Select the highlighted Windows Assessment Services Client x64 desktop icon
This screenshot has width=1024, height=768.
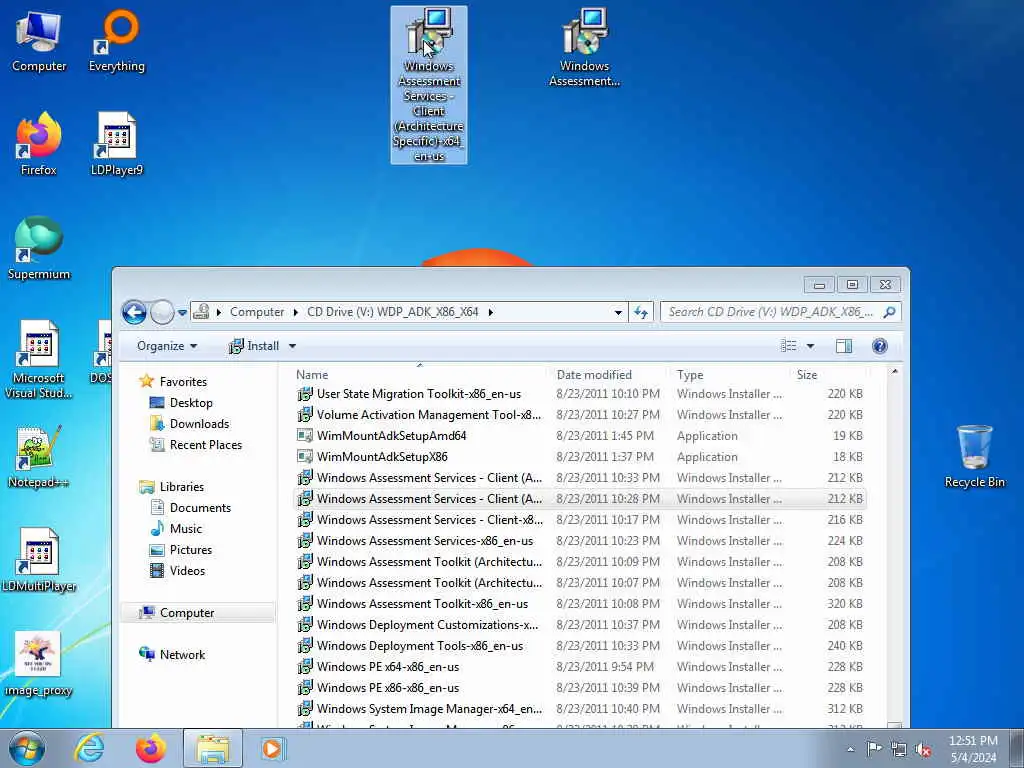point(429,85)
